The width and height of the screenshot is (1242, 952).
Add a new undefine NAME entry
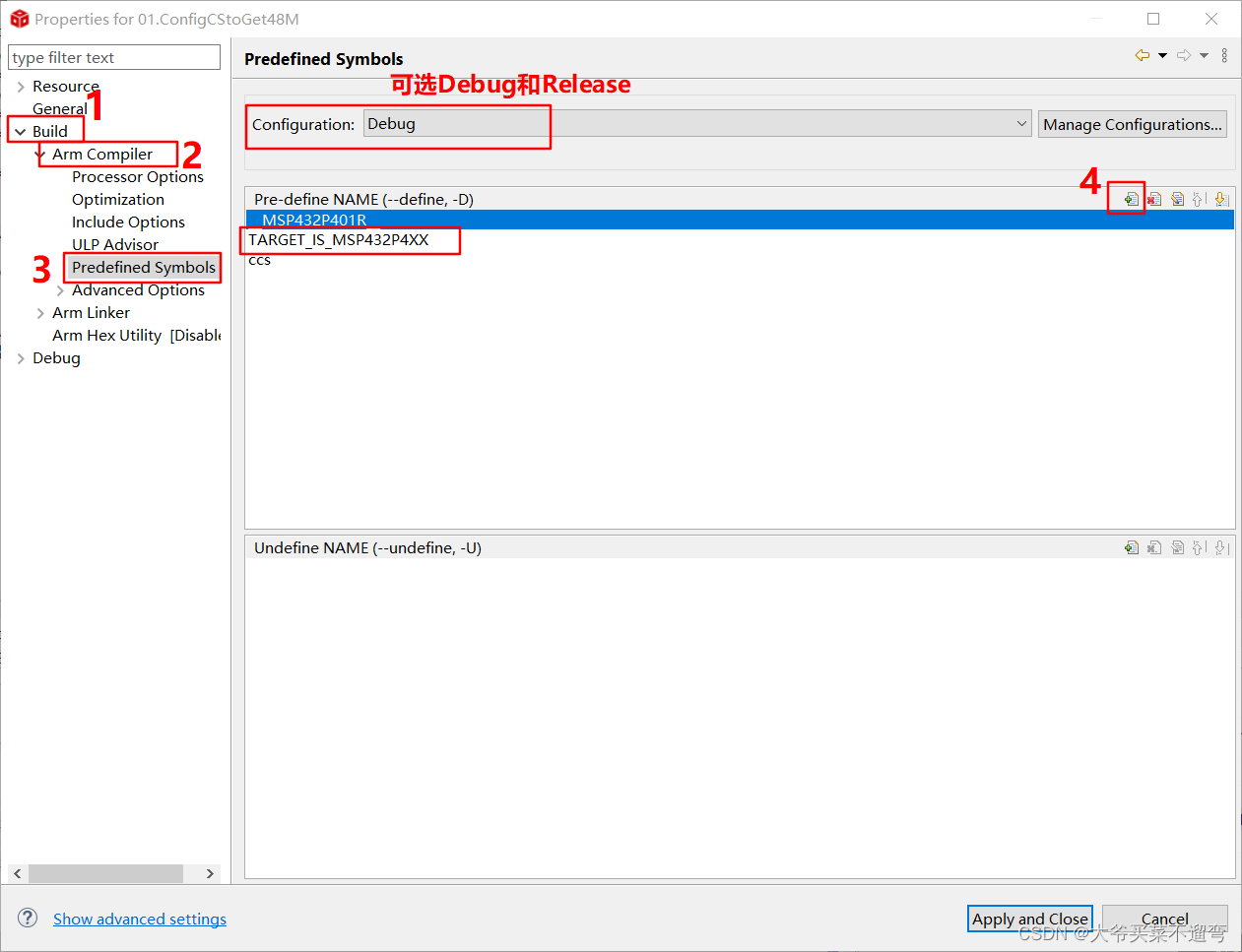click(1131, 547)
